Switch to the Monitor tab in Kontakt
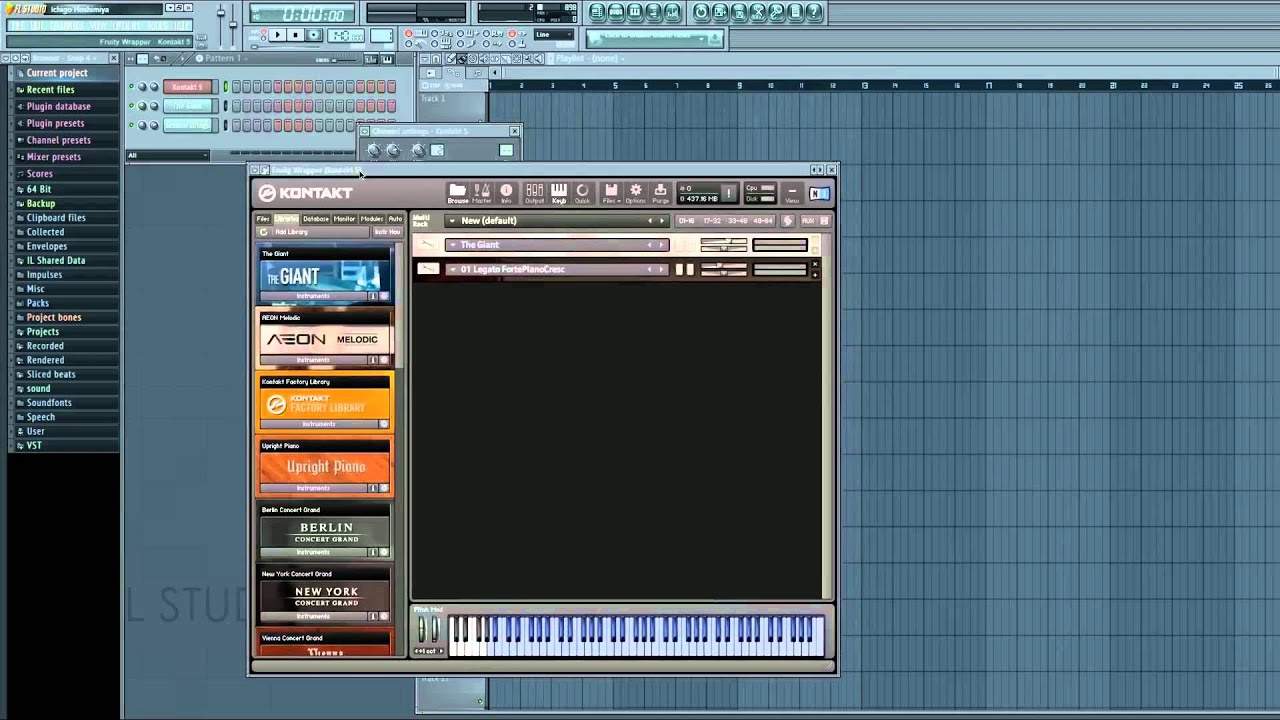 (x=345, y=219)
